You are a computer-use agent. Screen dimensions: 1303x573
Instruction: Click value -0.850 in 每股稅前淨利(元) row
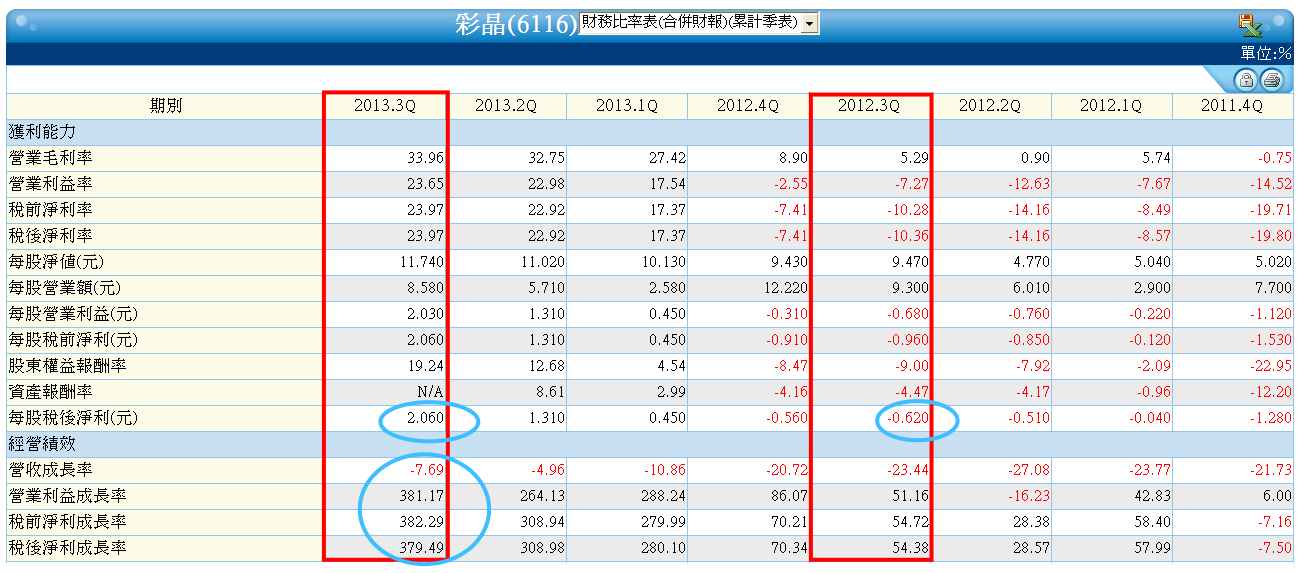point(1028,339)
